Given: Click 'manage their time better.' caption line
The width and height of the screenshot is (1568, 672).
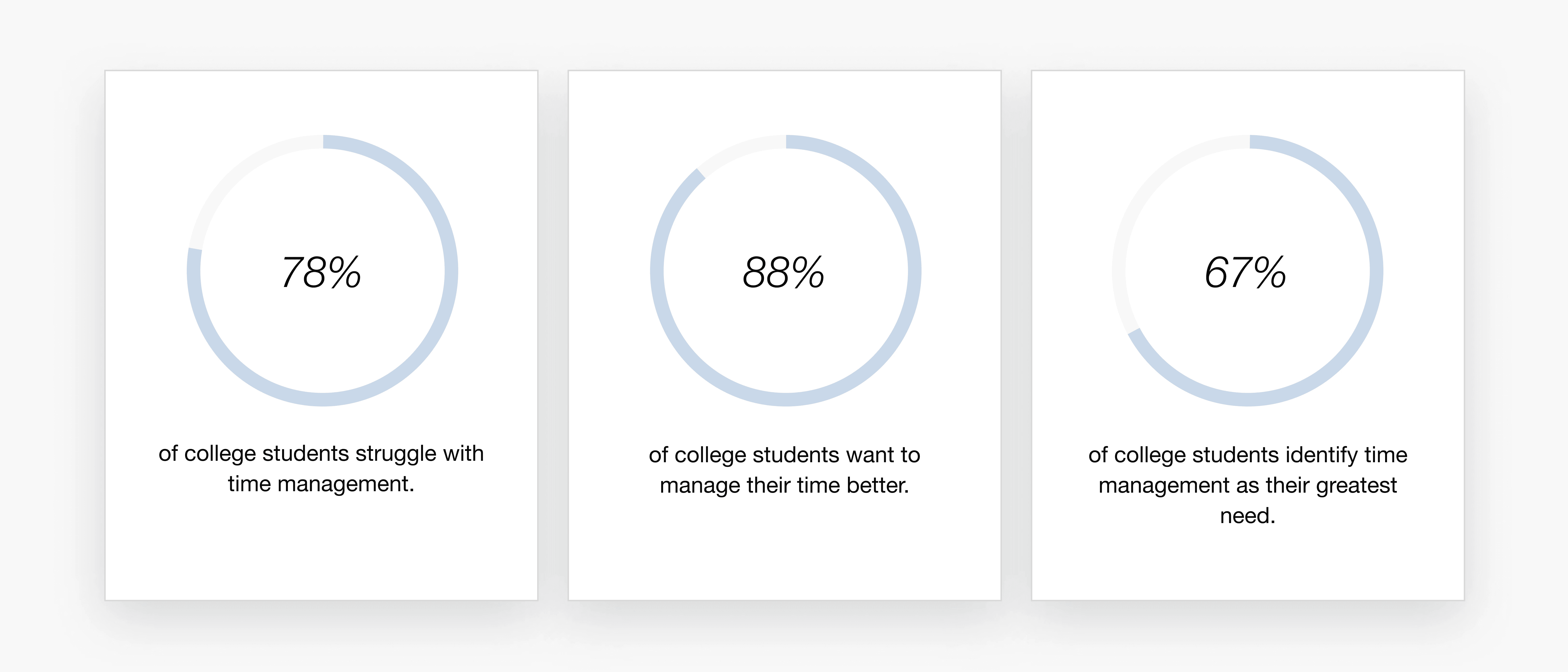Looking at the screenshot, I should coord(785,485).
